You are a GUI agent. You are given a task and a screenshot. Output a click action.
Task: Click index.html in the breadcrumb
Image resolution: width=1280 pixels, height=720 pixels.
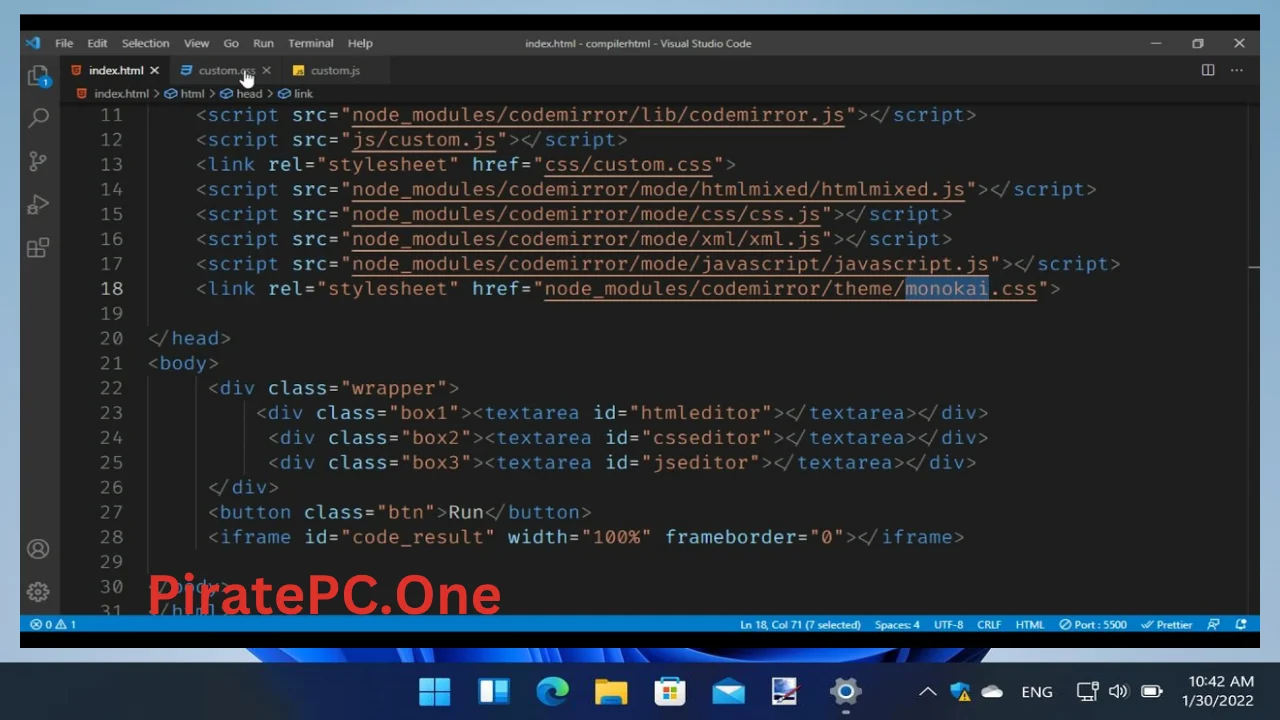point(121,93)
